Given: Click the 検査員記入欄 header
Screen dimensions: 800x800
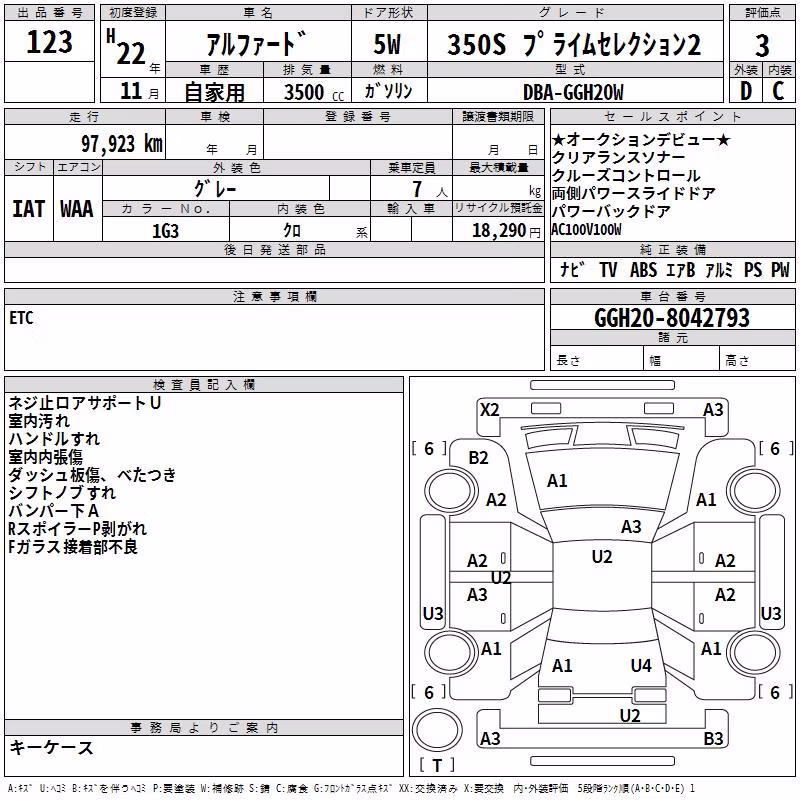Looking at the screenshot, I should [204, 385].
